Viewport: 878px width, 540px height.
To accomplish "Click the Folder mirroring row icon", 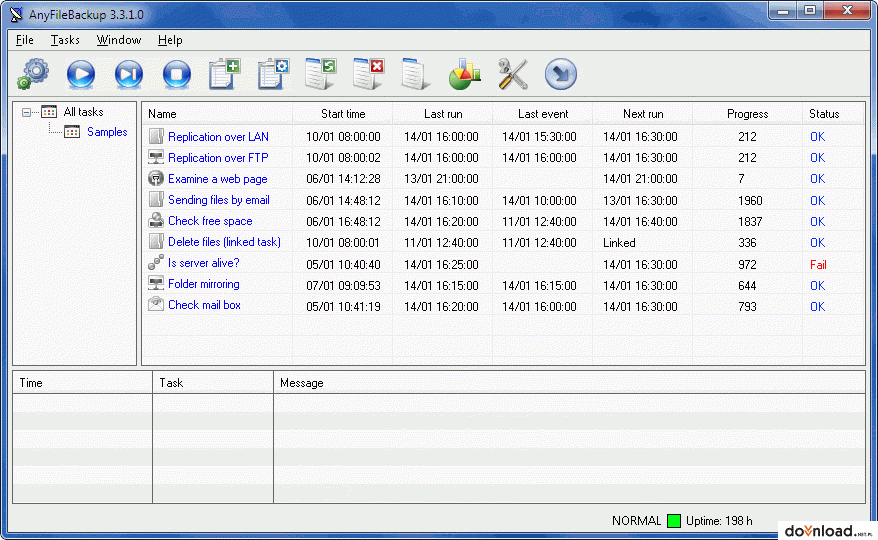I will [156, 283].
